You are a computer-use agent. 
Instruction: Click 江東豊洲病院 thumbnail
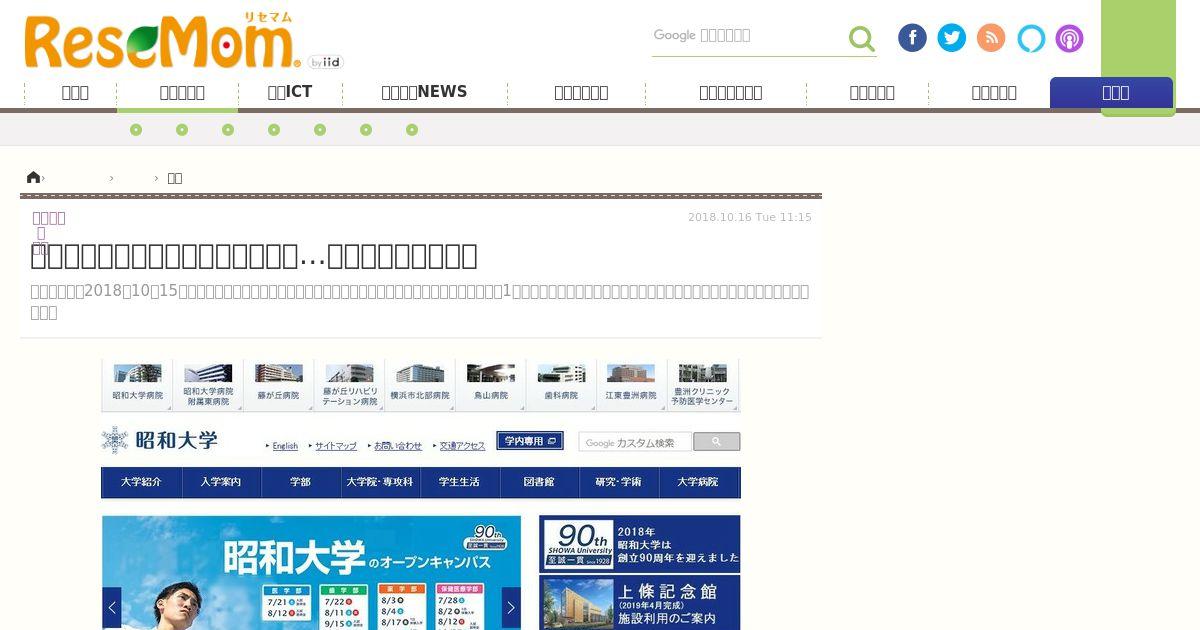tap(631, 385)
